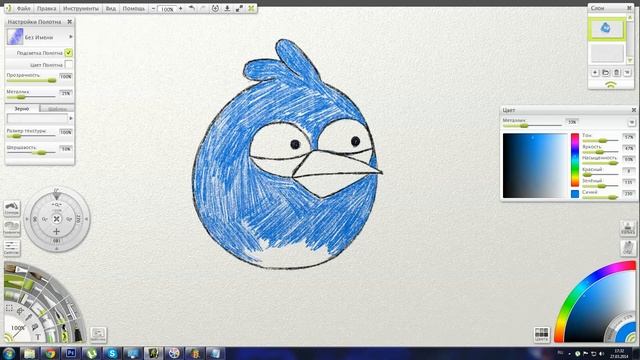Select the Color Sampler tool in tool picker
Screen dimensions: 640x360
[x=29, y=318]
